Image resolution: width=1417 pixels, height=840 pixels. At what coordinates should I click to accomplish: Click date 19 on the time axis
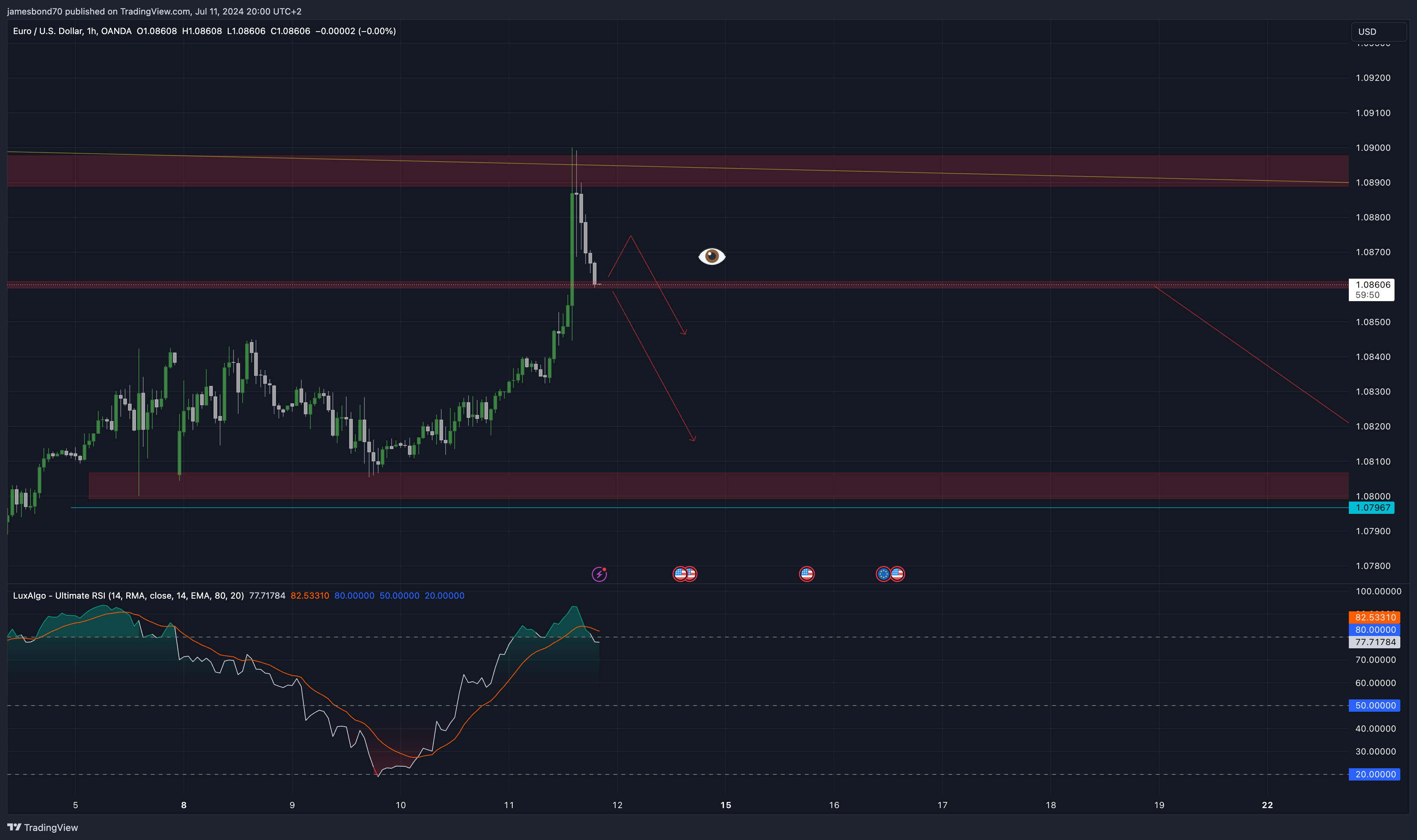(x=1159, y=805)
